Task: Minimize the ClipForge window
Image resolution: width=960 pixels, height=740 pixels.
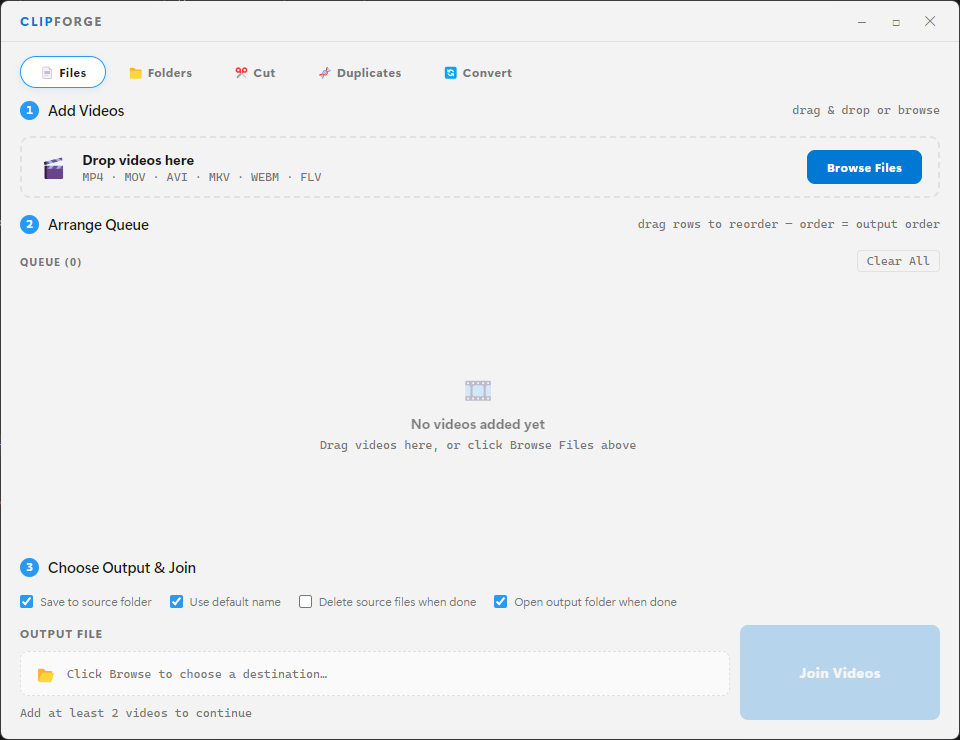Action: click(x=862, y=22)
